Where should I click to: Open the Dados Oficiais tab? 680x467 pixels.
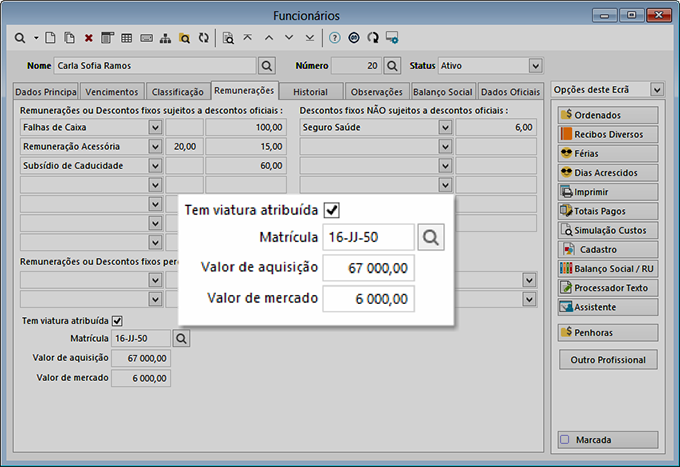510,92
